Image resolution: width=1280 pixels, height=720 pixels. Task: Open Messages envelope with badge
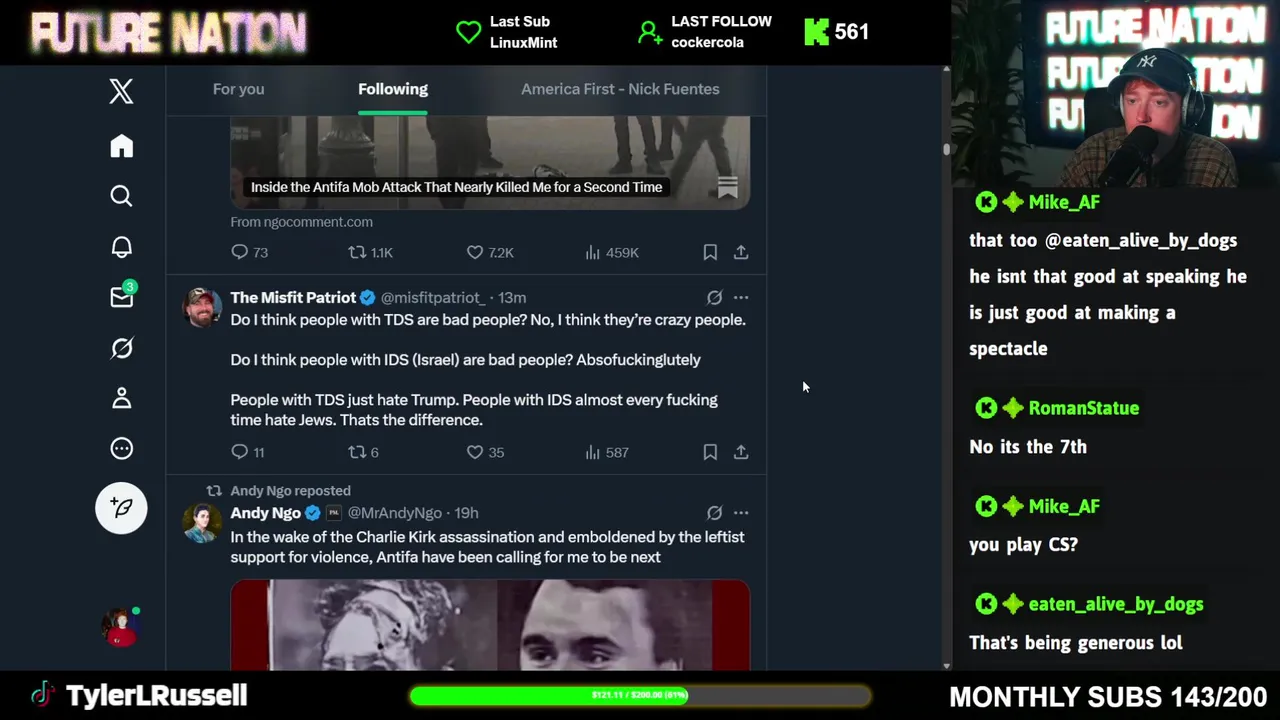pyautogui.click(x=121, y=297)
